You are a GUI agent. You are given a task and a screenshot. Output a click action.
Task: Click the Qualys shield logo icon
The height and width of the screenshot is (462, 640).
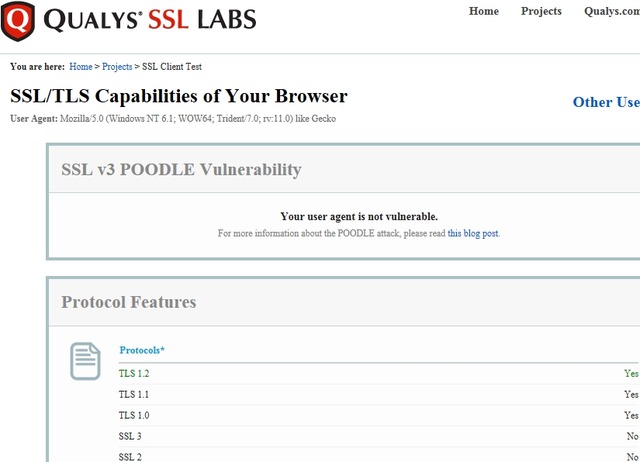[x=18, y=21]
